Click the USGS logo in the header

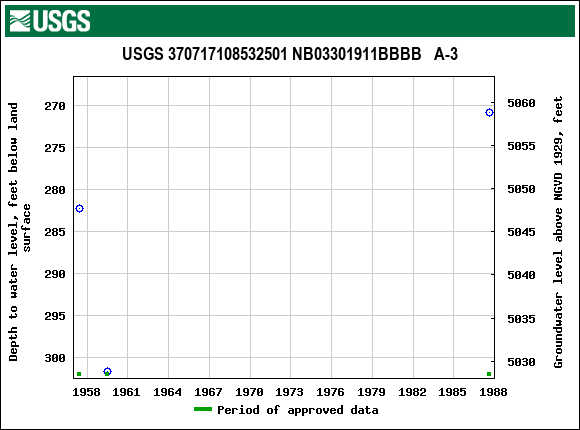[x=50, y=21]
